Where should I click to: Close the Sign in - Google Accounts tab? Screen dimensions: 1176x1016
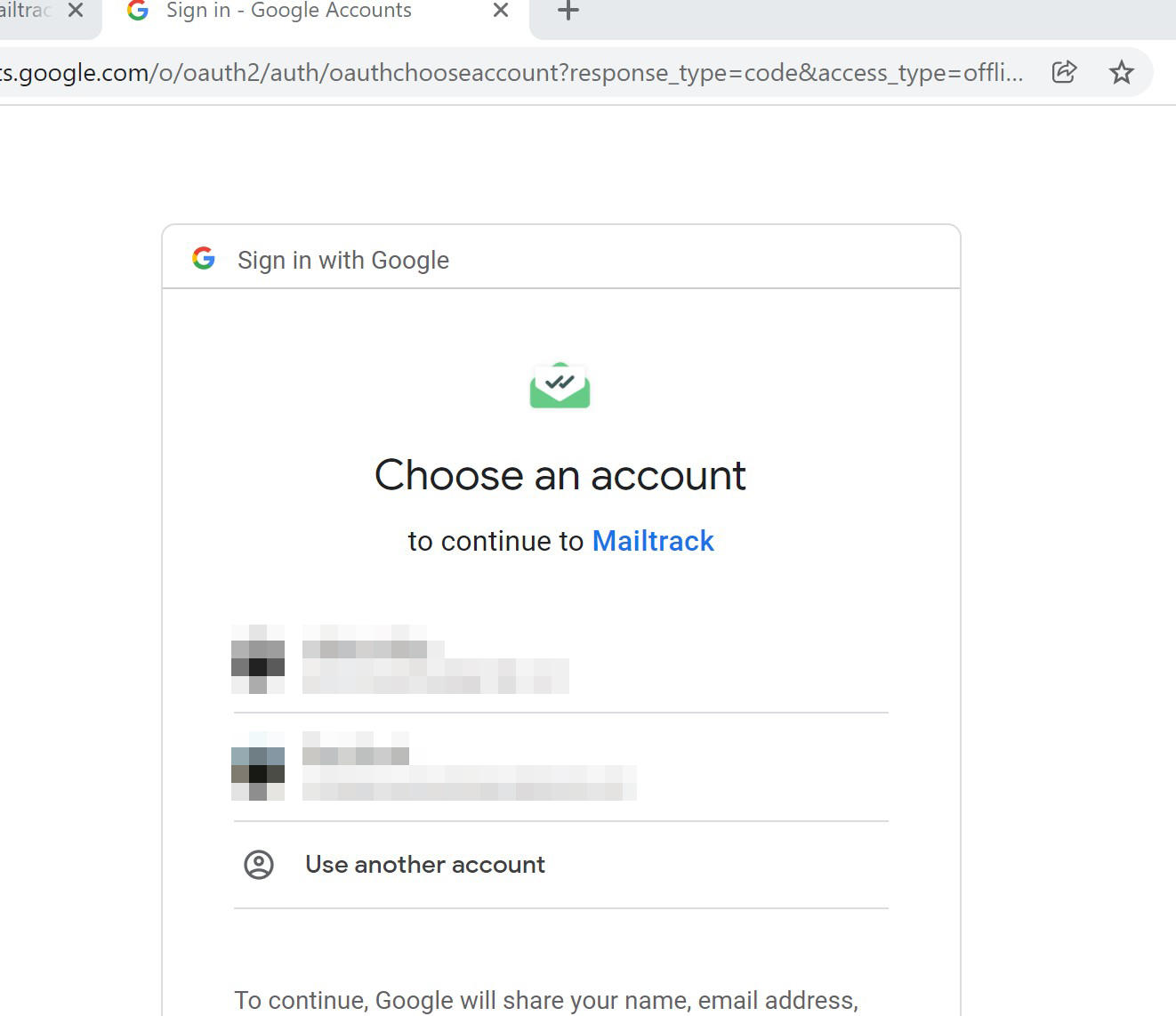click(x=501, y=11)
